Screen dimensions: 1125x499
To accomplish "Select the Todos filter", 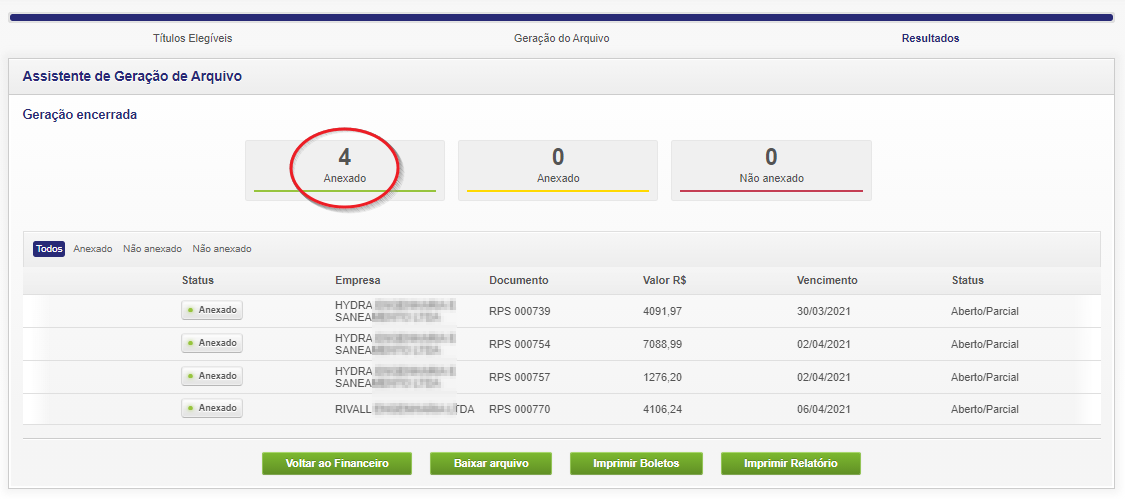I will (x=49, y=249).
